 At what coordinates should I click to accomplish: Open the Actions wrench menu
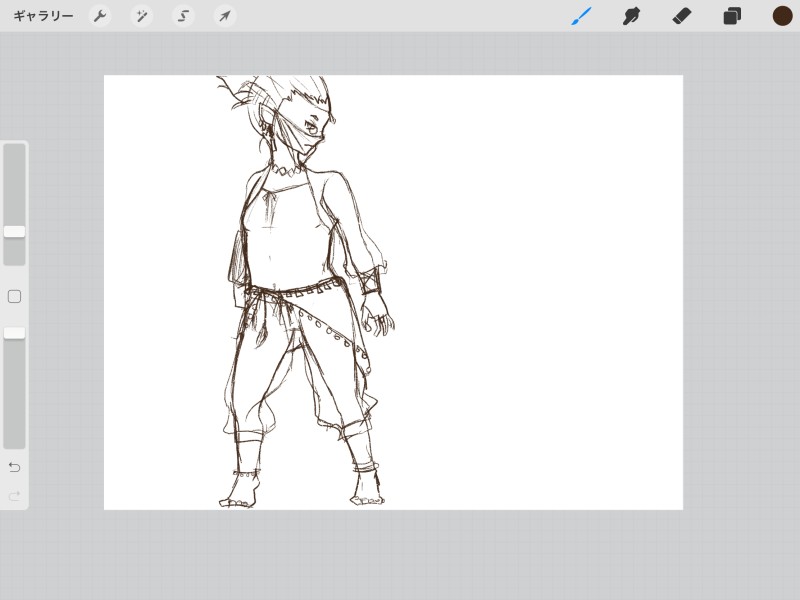[100, 16]
